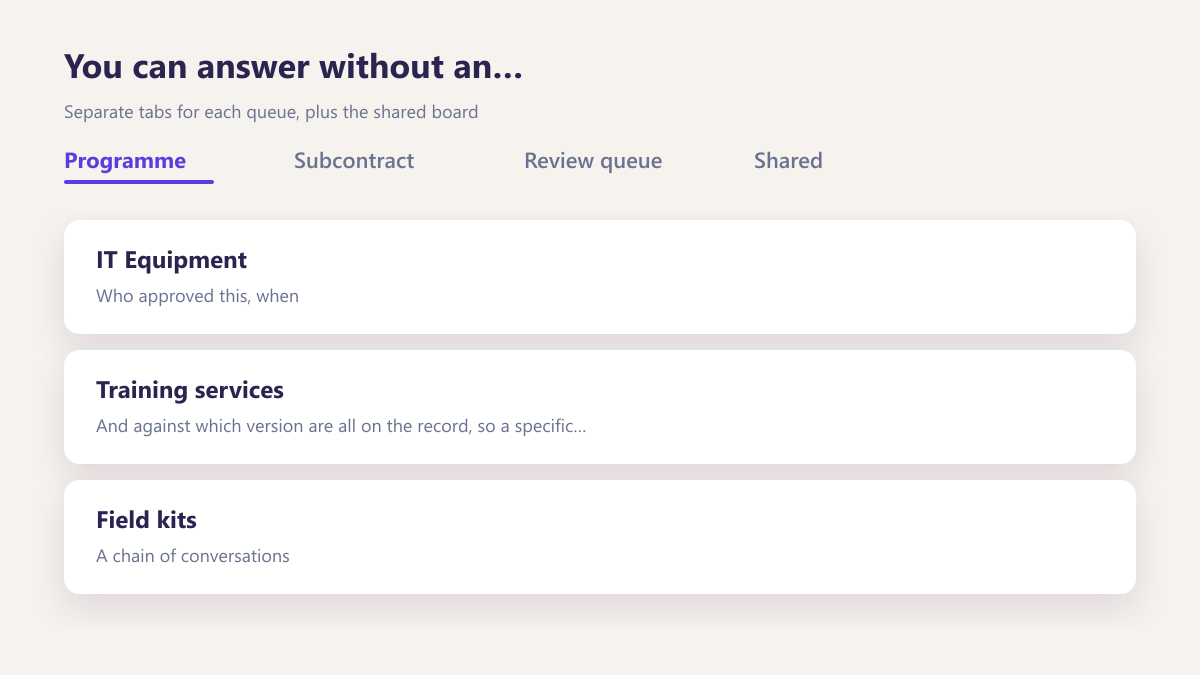
Task: Click the 'Training services' title text
Action: tap(190, 390)
